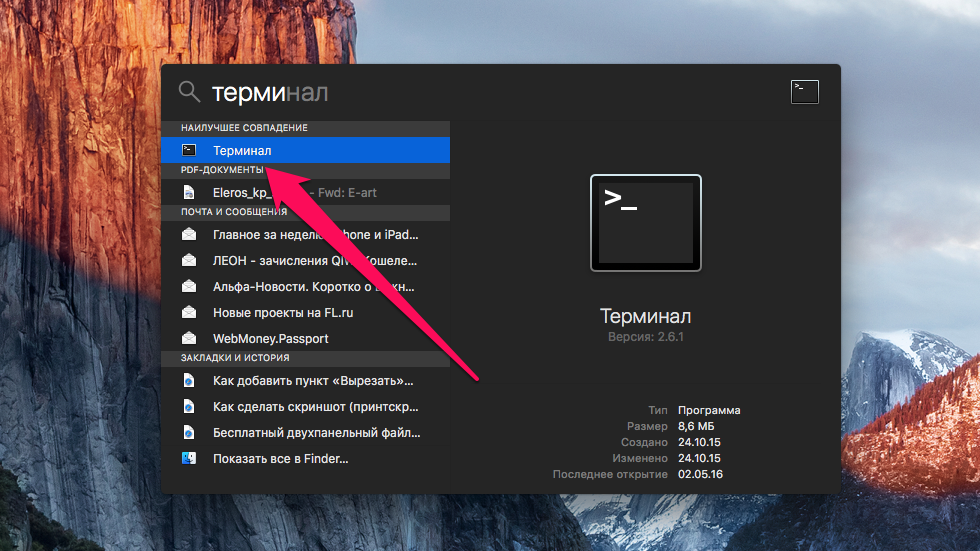Click the Finder icon beside Показать все в Finder

[189, 459]
